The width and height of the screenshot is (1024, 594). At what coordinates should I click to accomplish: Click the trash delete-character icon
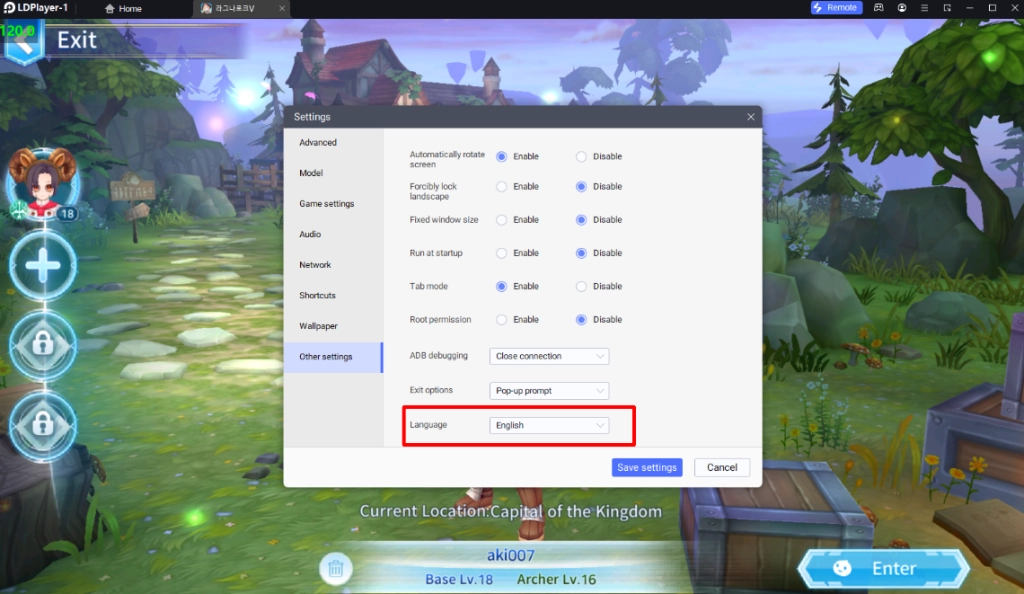click(336, 569)
